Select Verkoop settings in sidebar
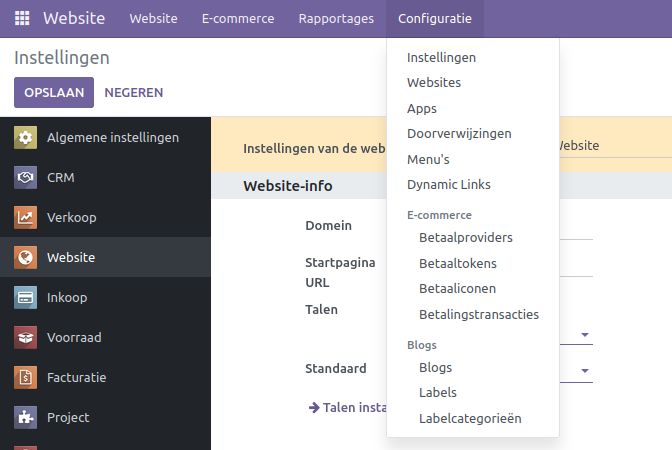This screenshot has width=672, height=450. pyautogui.click(x=105, y=217)
